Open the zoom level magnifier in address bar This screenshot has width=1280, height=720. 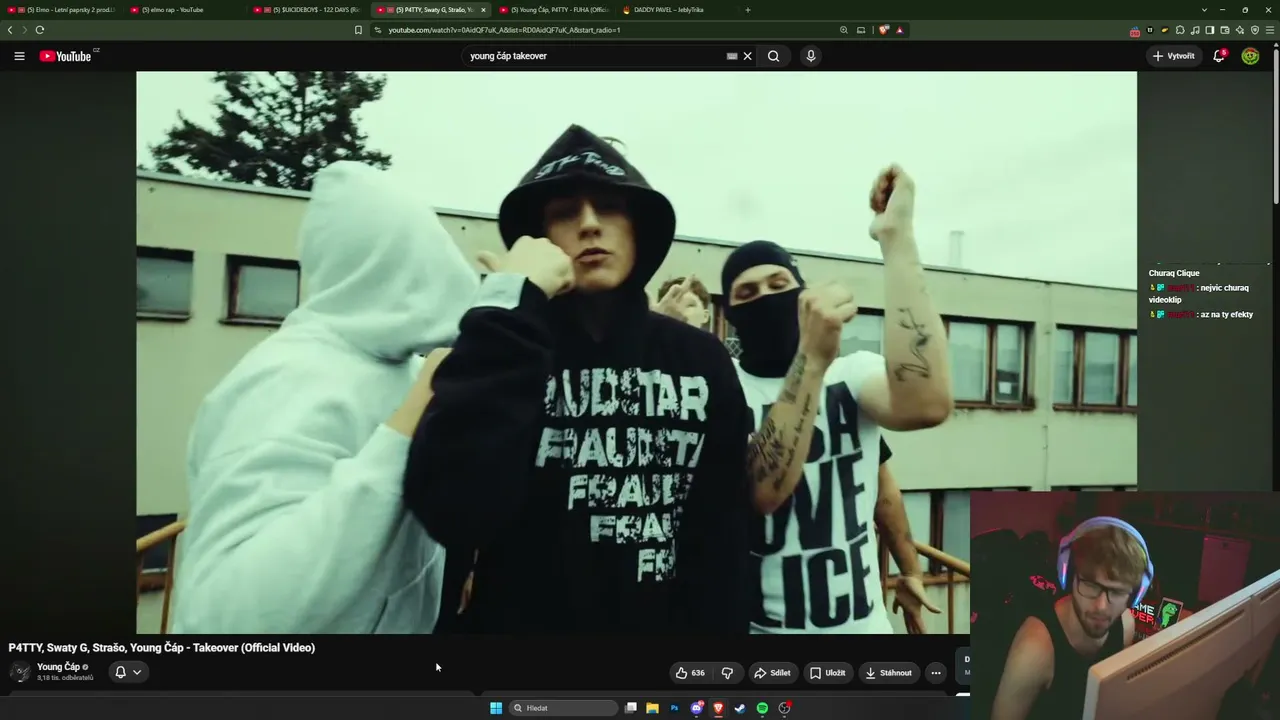pos(844,30)
